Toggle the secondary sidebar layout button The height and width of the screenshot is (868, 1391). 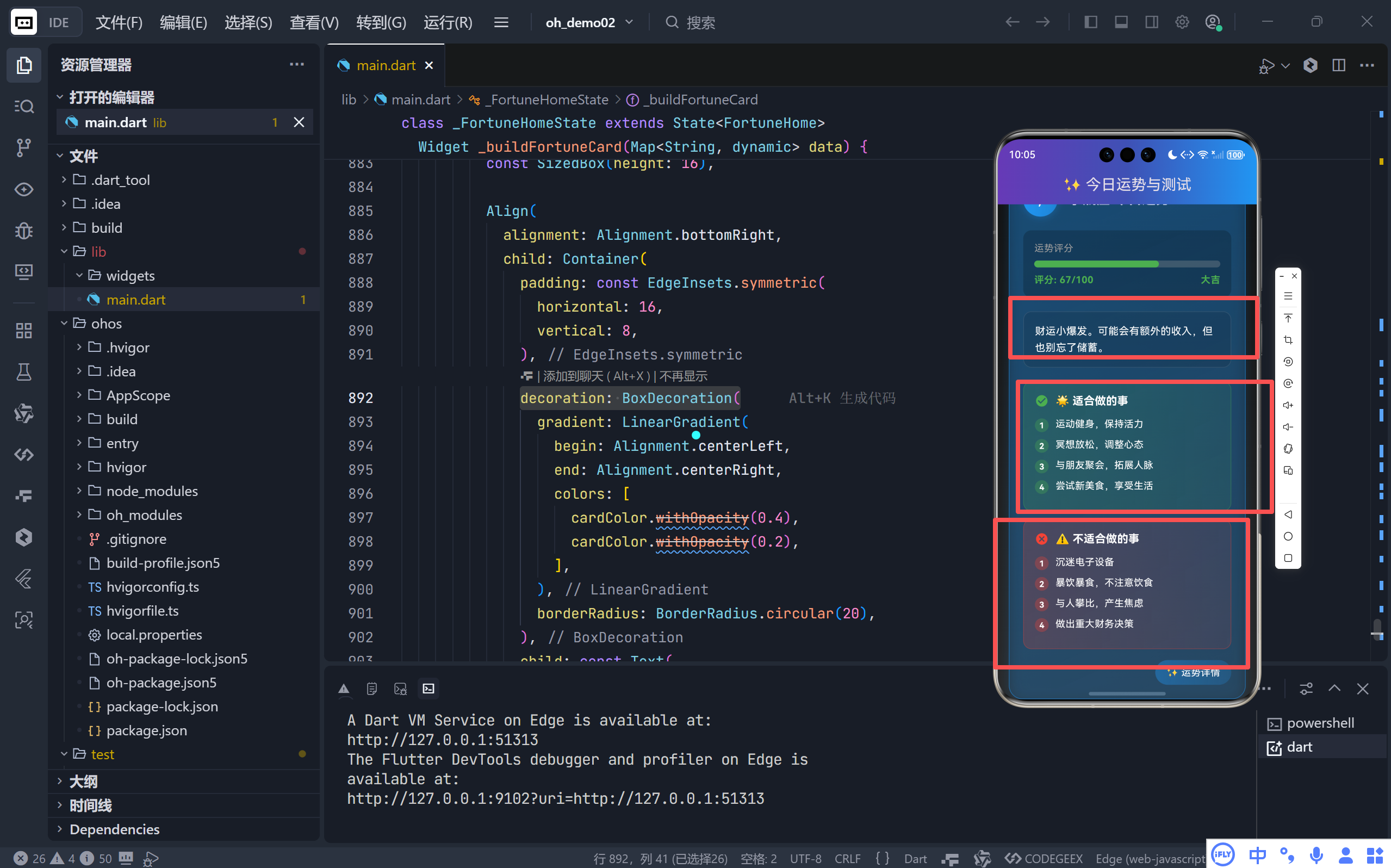[x=1152, y=22]
